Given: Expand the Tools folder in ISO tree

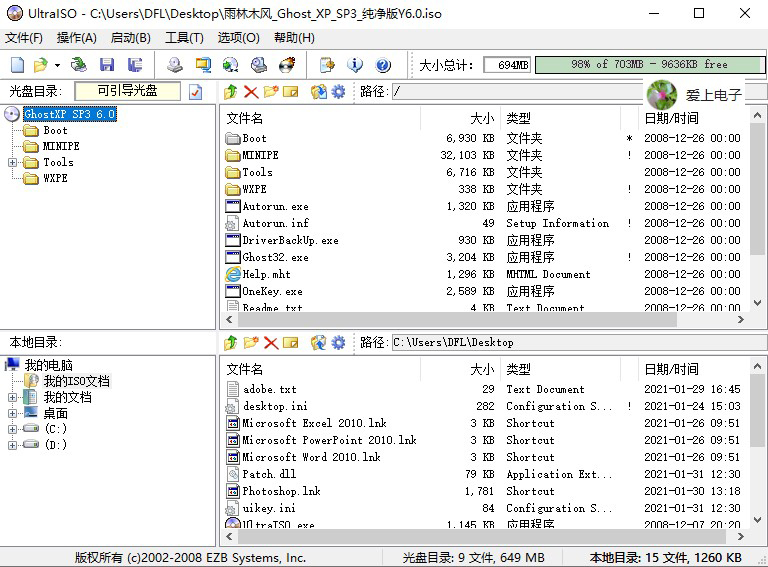Looking at the screenshot, I should (13, 163).
